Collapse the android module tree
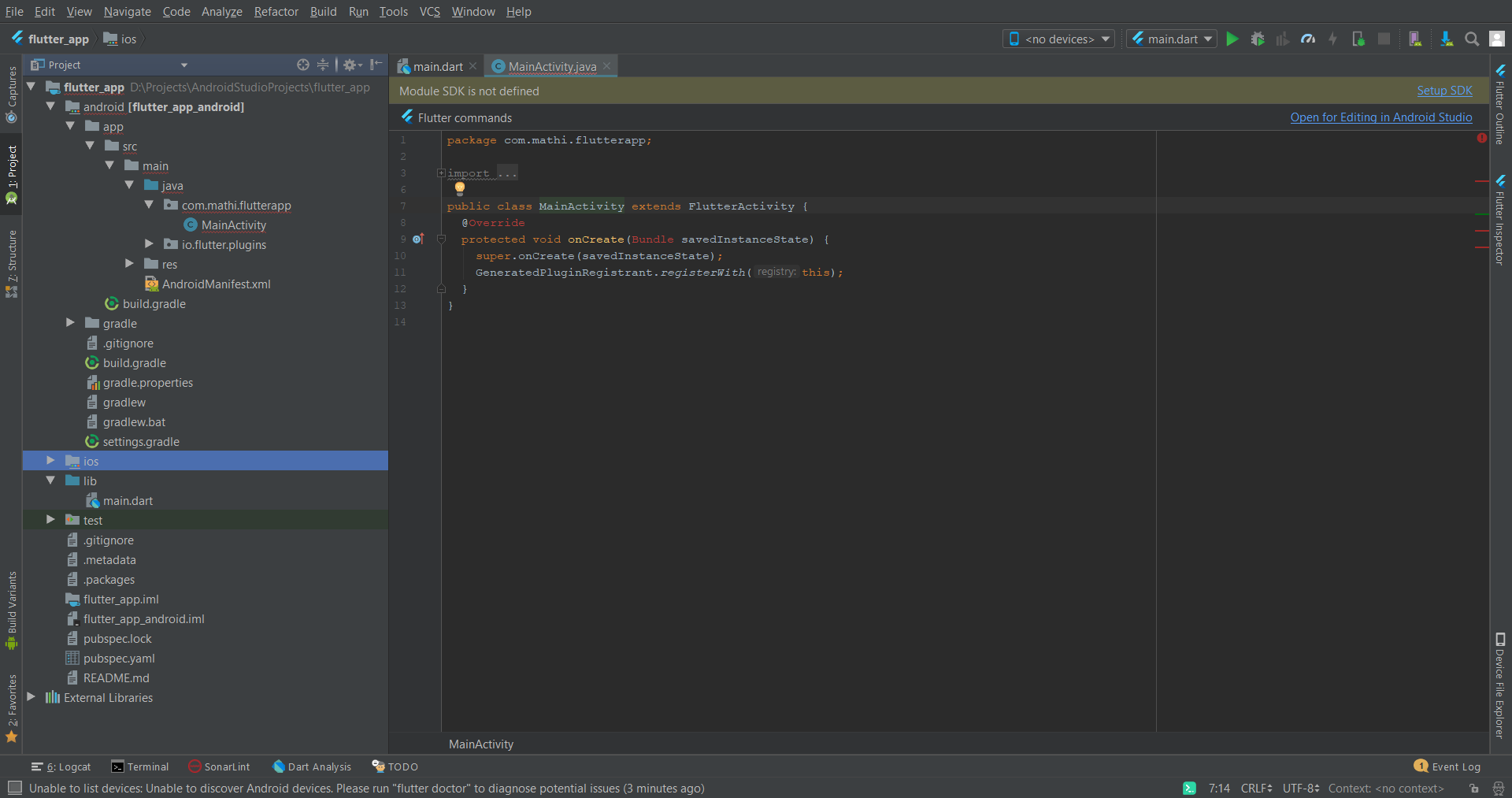 (x=50, y=106)
